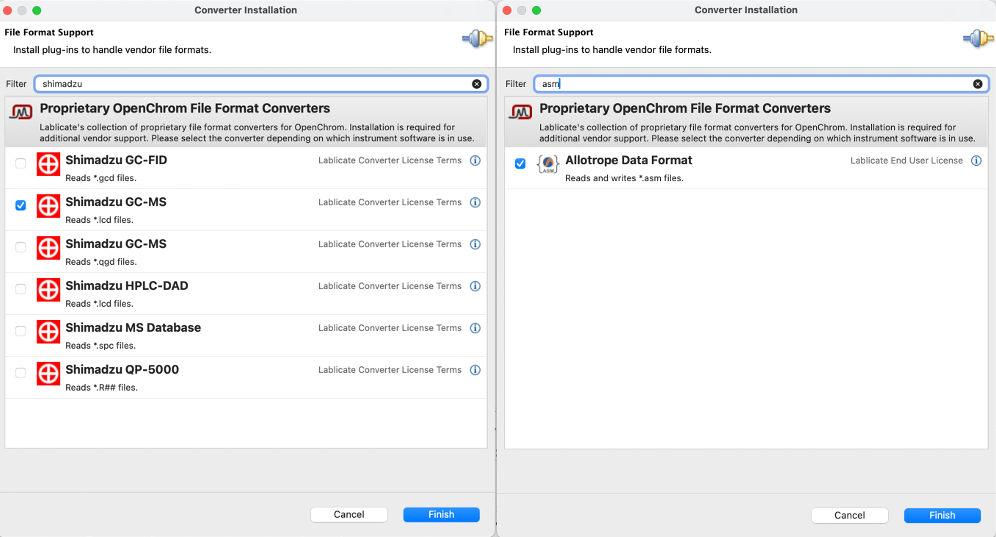Select the Shimadzu MS Database title text
996x537 pixels.
click(x=133, y=328)
